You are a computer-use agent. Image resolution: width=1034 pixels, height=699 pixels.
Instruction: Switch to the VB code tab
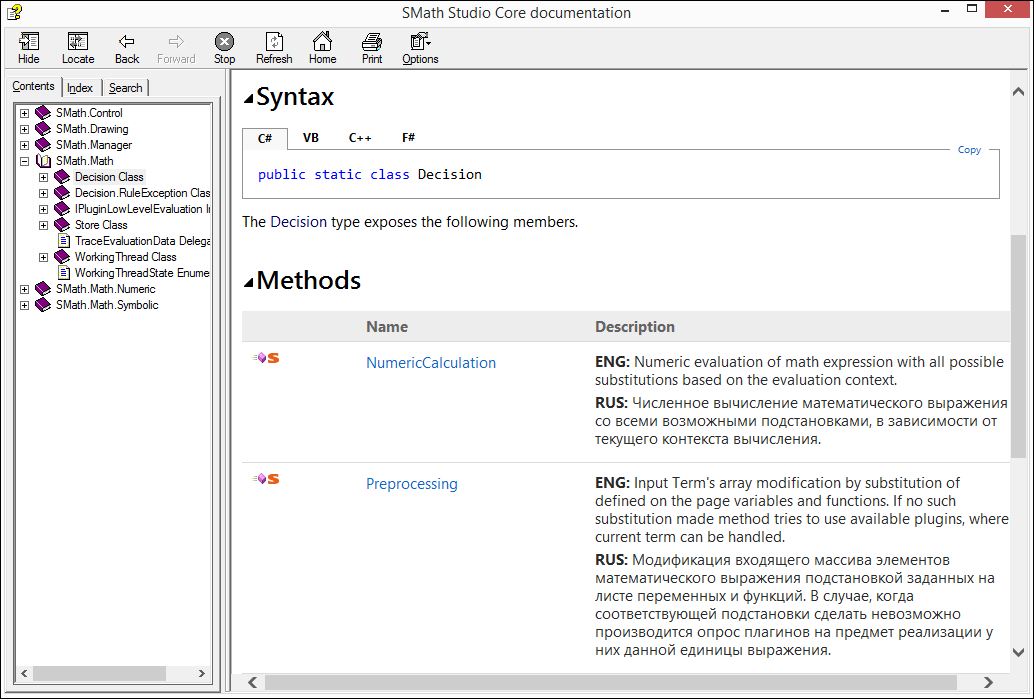click(x=311, y=138)
